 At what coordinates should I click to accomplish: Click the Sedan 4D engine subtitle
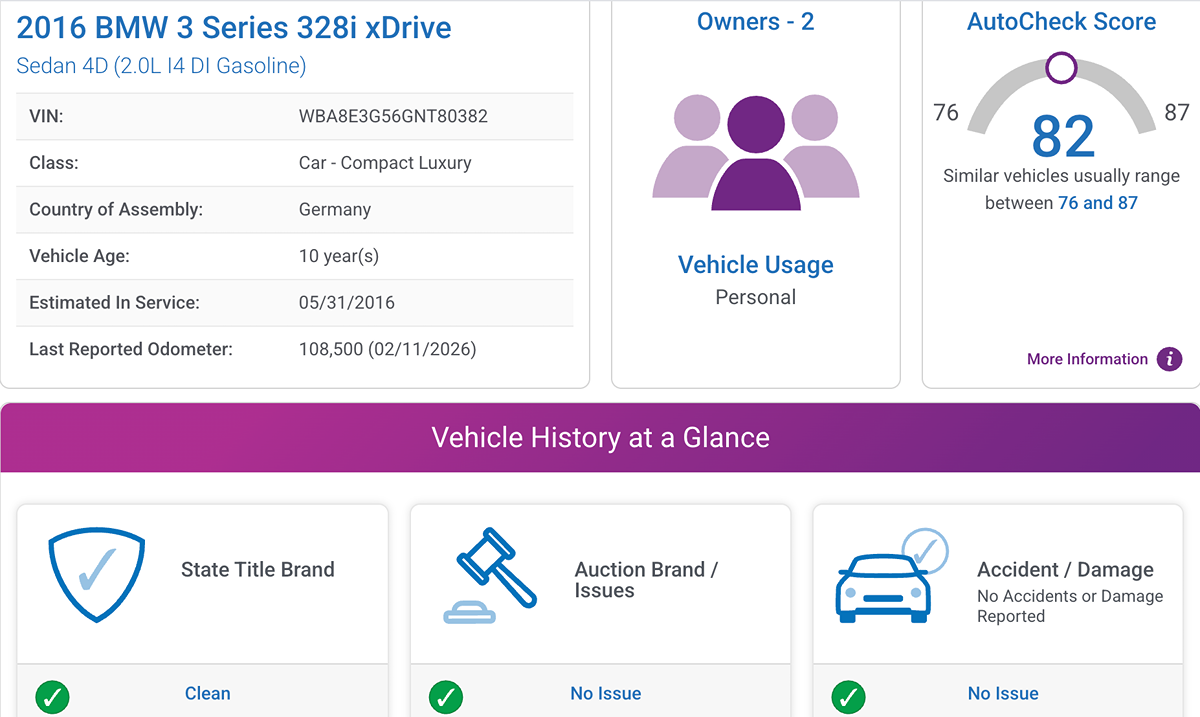coord(162,66)
